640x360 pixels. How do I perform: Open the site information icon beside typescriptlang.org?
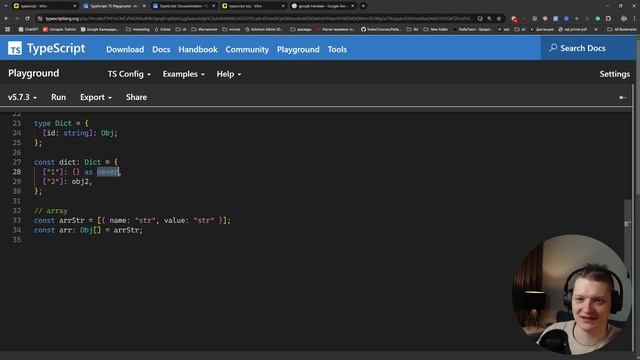(x=40, y=19)
